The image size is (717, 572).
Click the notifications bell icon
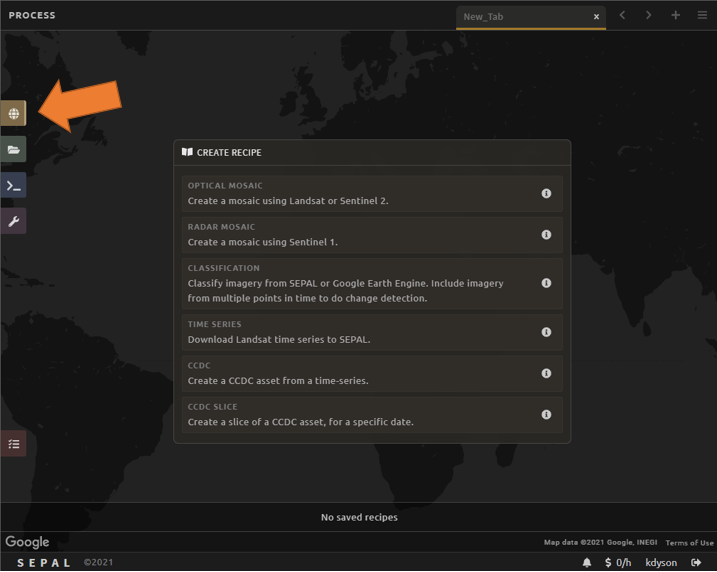point(587,563)
